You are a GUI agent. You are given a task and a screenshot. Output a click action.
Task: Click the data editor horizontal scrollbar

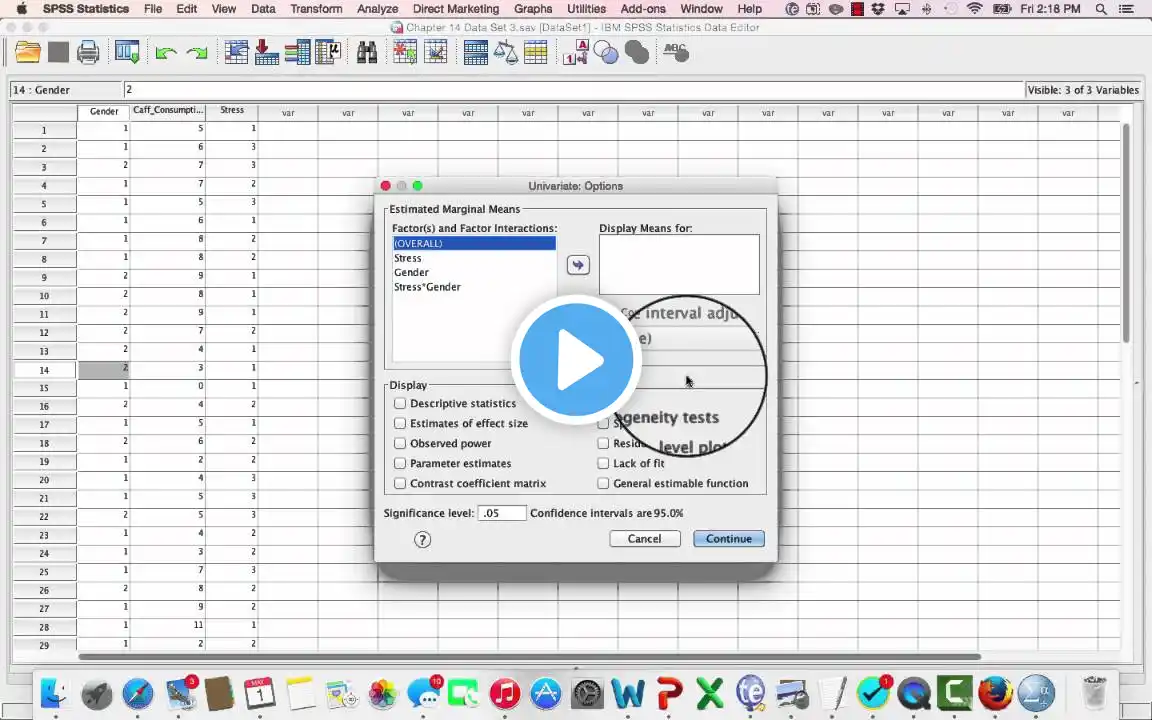[x=529, y=657]
